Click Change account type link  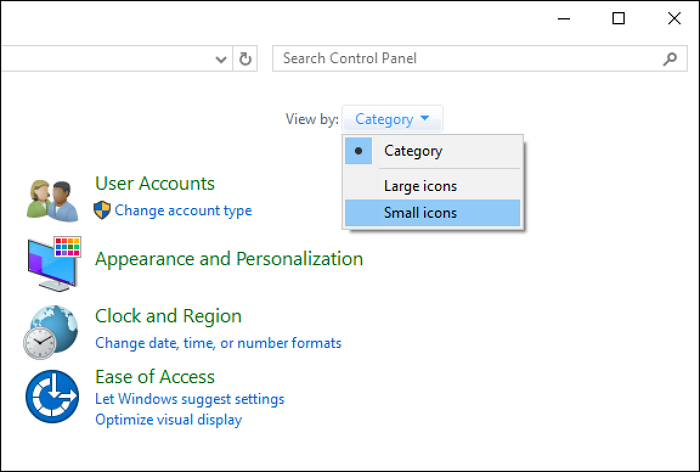pyautogui.click(x=183, y=210)
